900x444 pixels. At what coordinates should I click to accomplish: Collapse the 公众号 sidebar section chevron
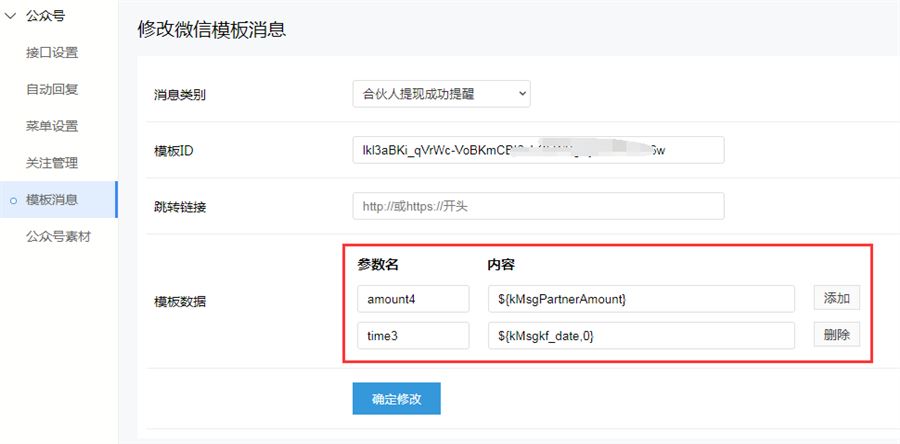pos(12,15)
